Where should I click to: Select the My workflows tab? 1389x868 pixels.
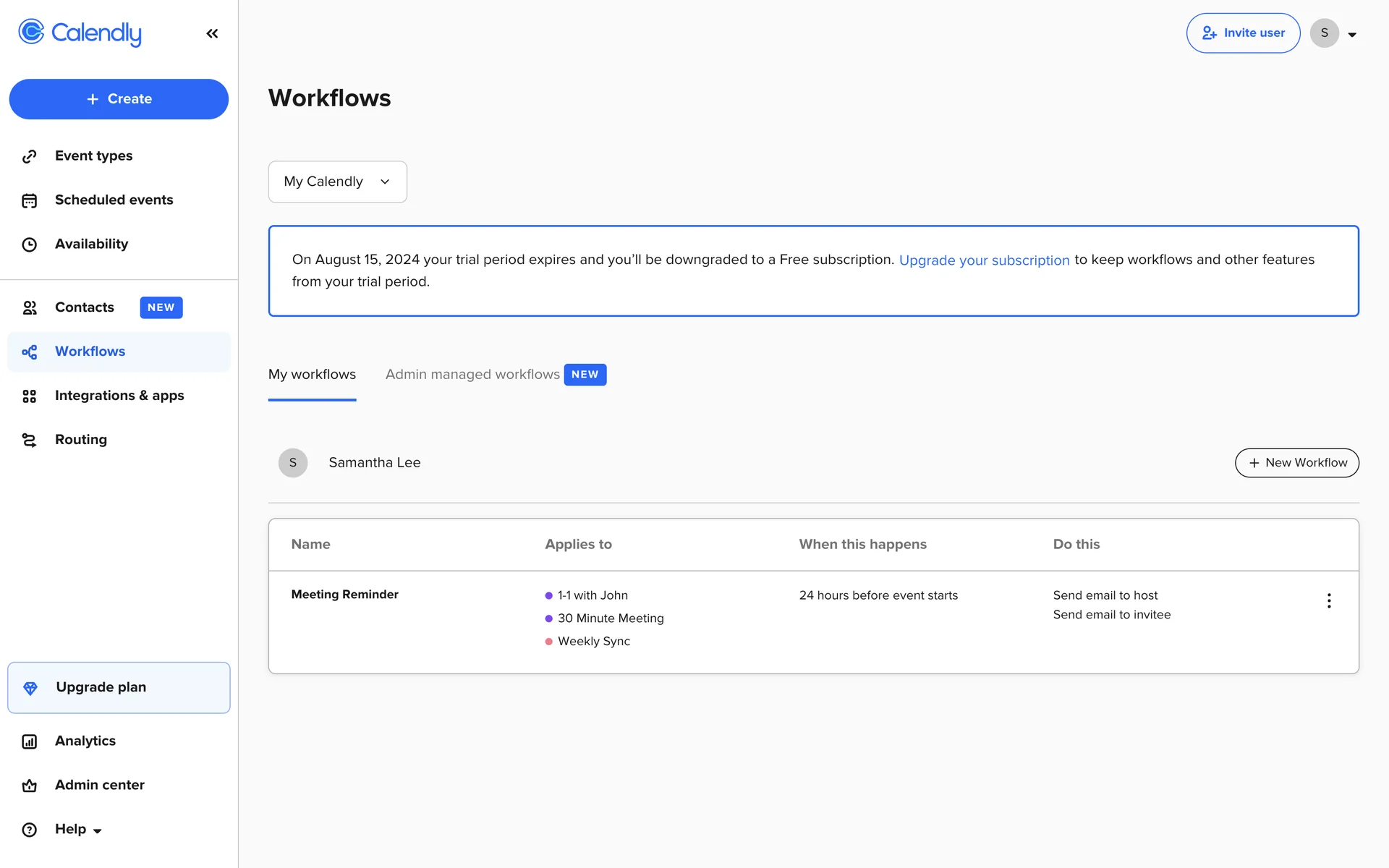click(312, 375)
